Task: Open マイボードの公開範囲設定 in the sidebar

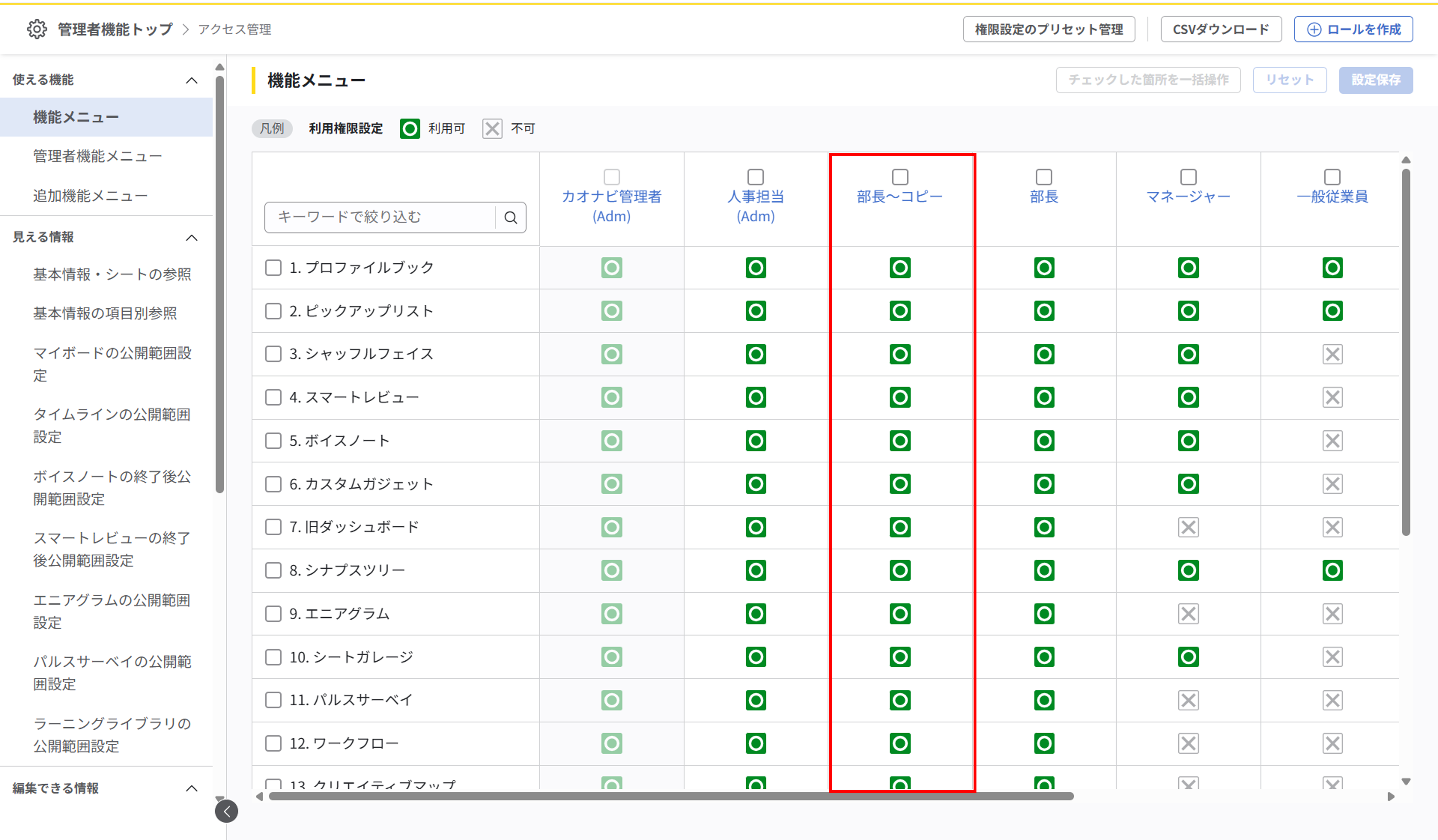Action: pos(113,364)
